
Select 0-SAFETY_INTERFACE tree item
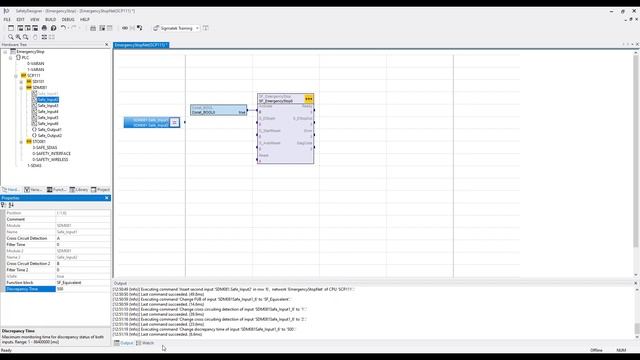pos(51,154)
